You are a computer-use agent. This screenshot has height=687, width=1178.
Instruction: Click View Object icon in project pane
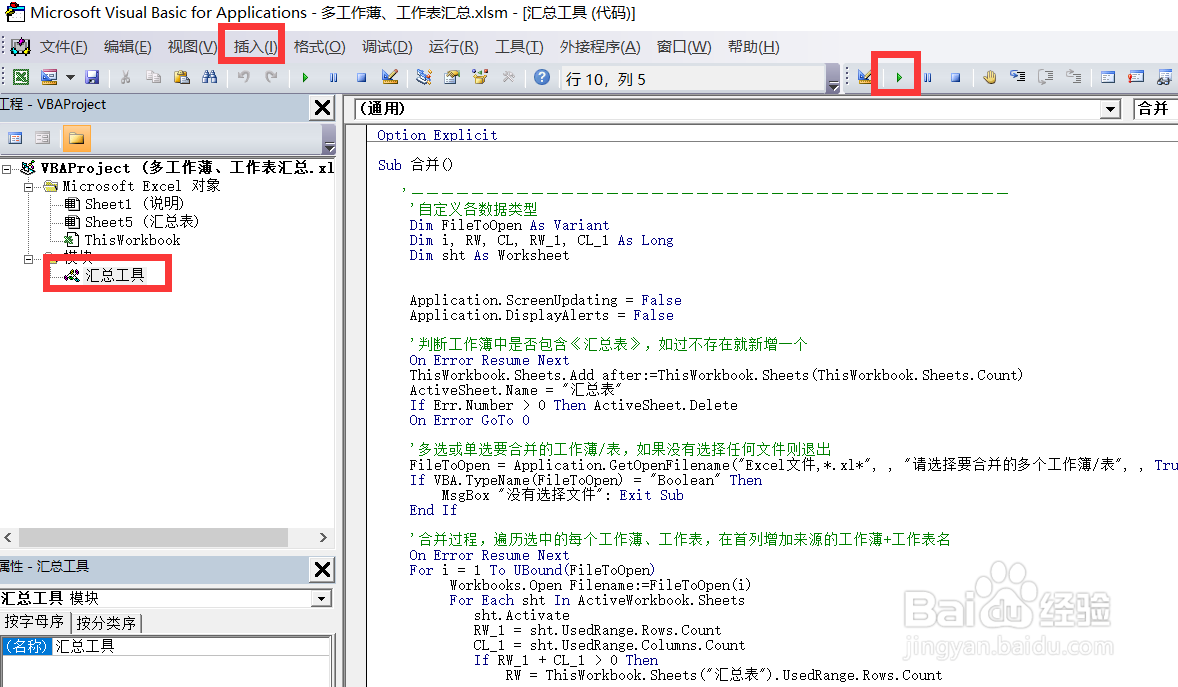(x=43, y=138)
